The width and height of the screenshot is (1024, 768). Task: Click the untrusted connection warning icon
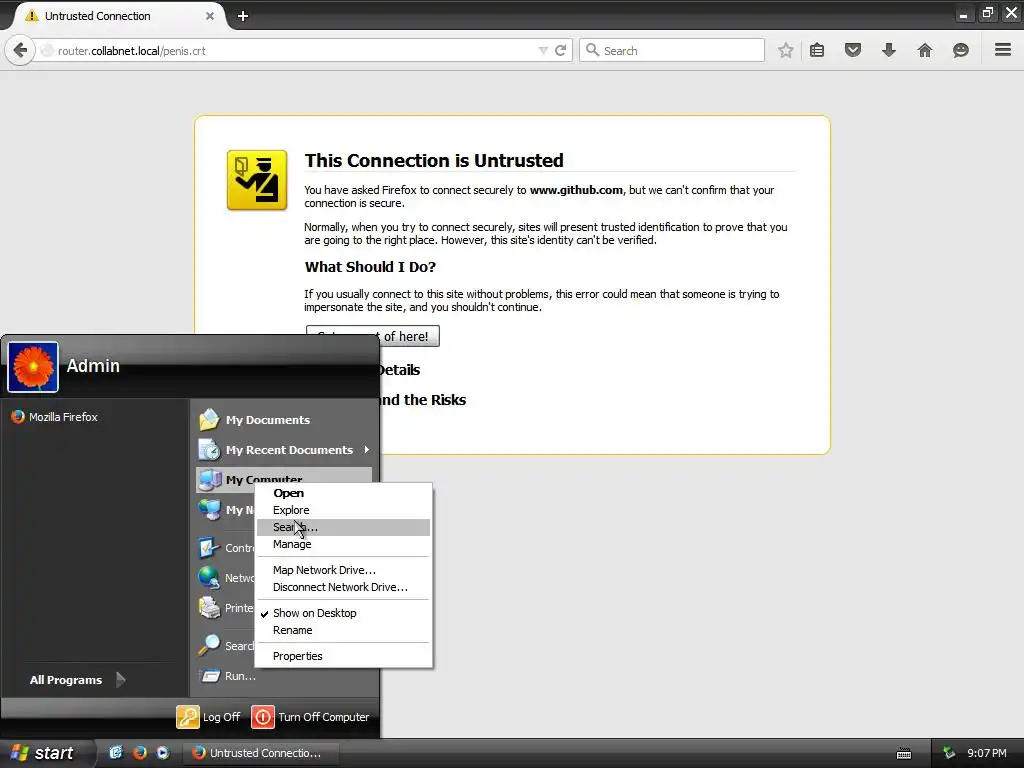click(257, 180)
